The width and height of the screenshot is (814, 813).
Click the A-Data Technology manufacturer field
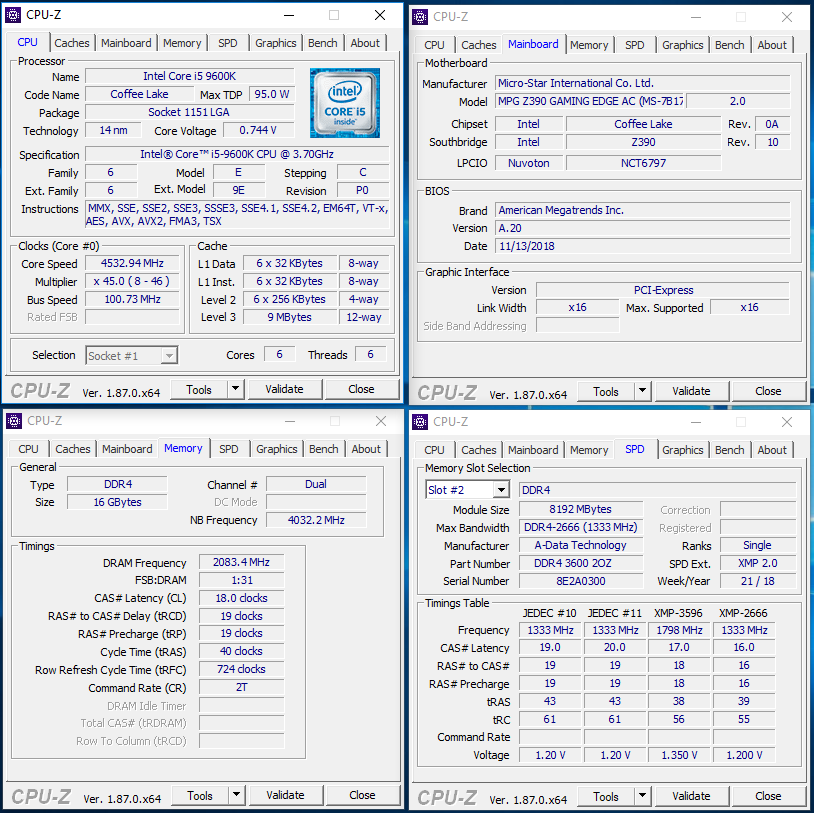[x=580, y=545]
